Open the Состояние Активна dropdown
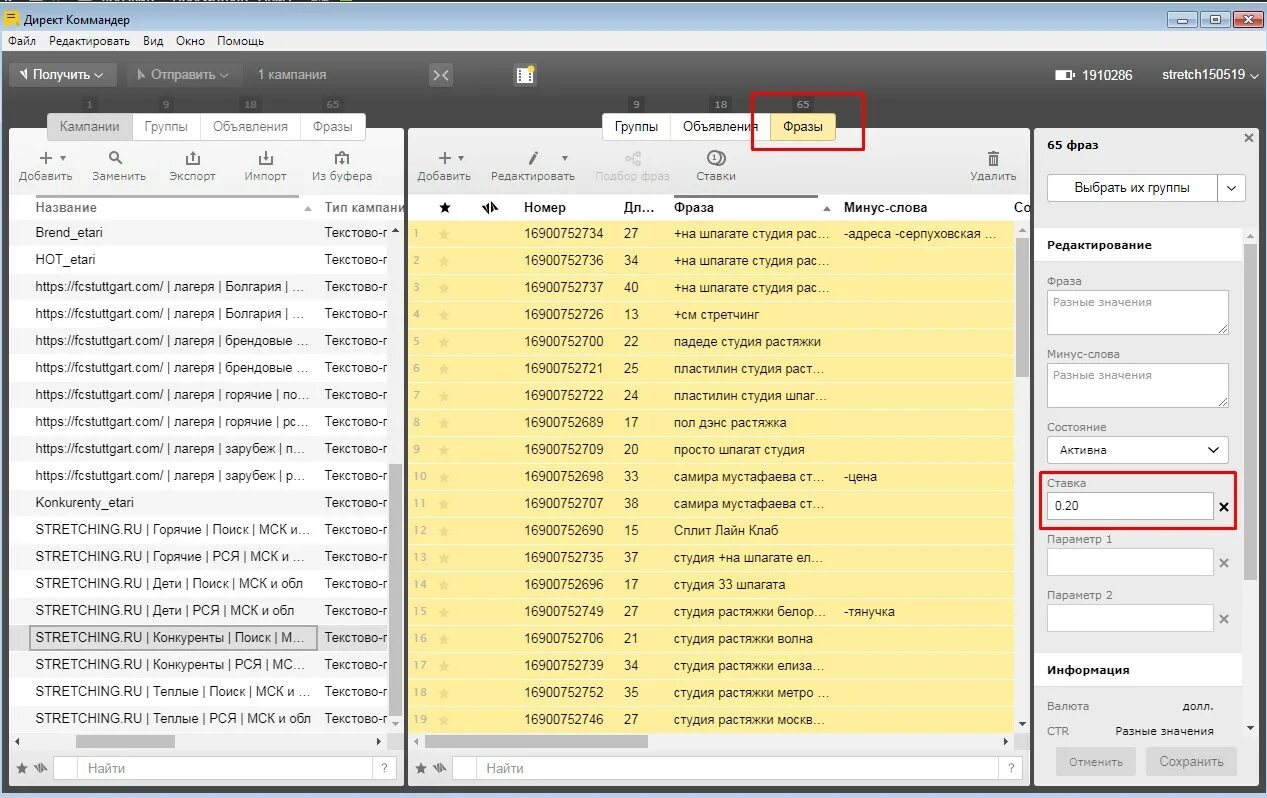 click(1138, 450)
